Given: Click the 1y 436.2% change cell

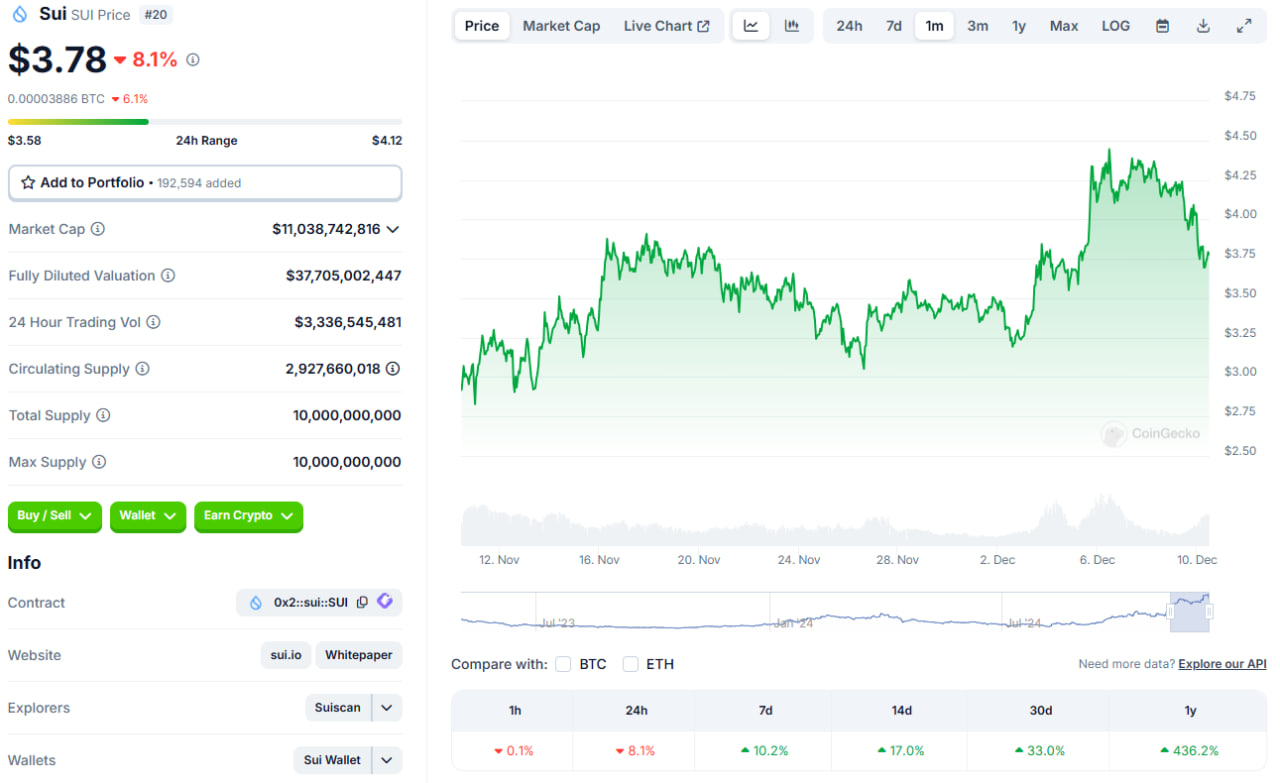Looking at the screenshot, I should tap(1190, 750).
